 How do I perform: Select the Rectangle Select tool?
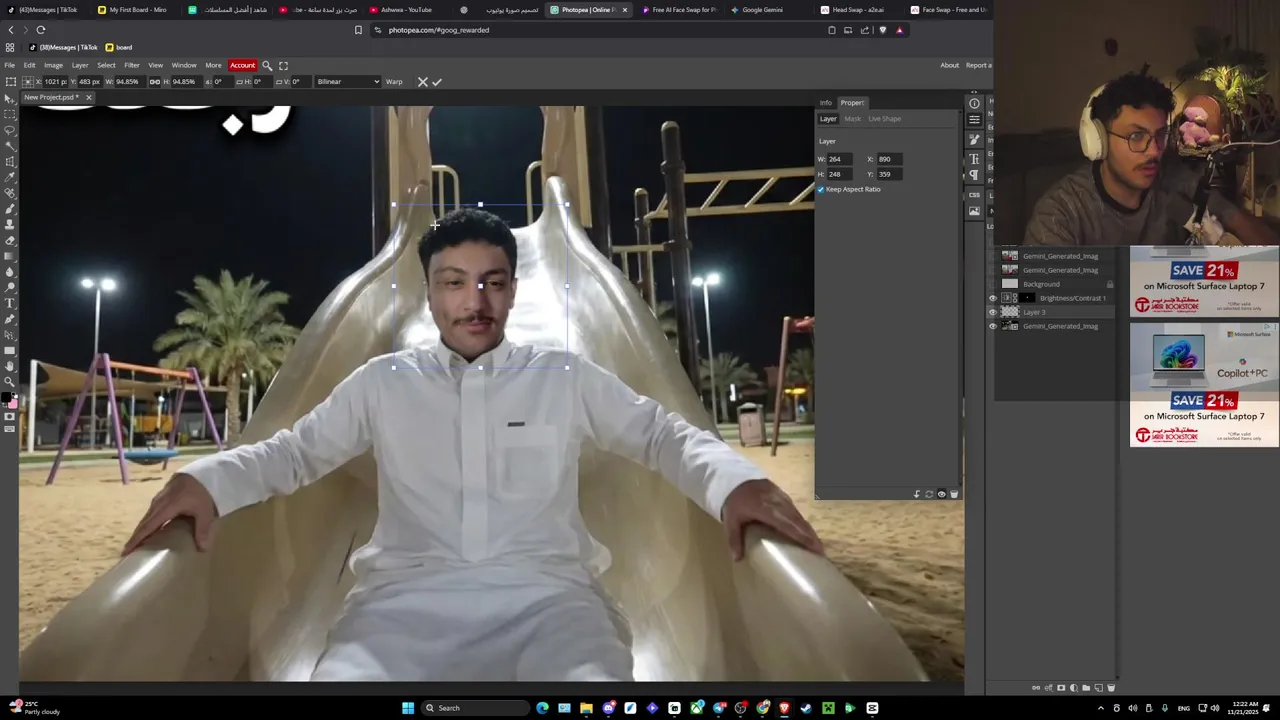pyautogui.click(x=11, y=114)
